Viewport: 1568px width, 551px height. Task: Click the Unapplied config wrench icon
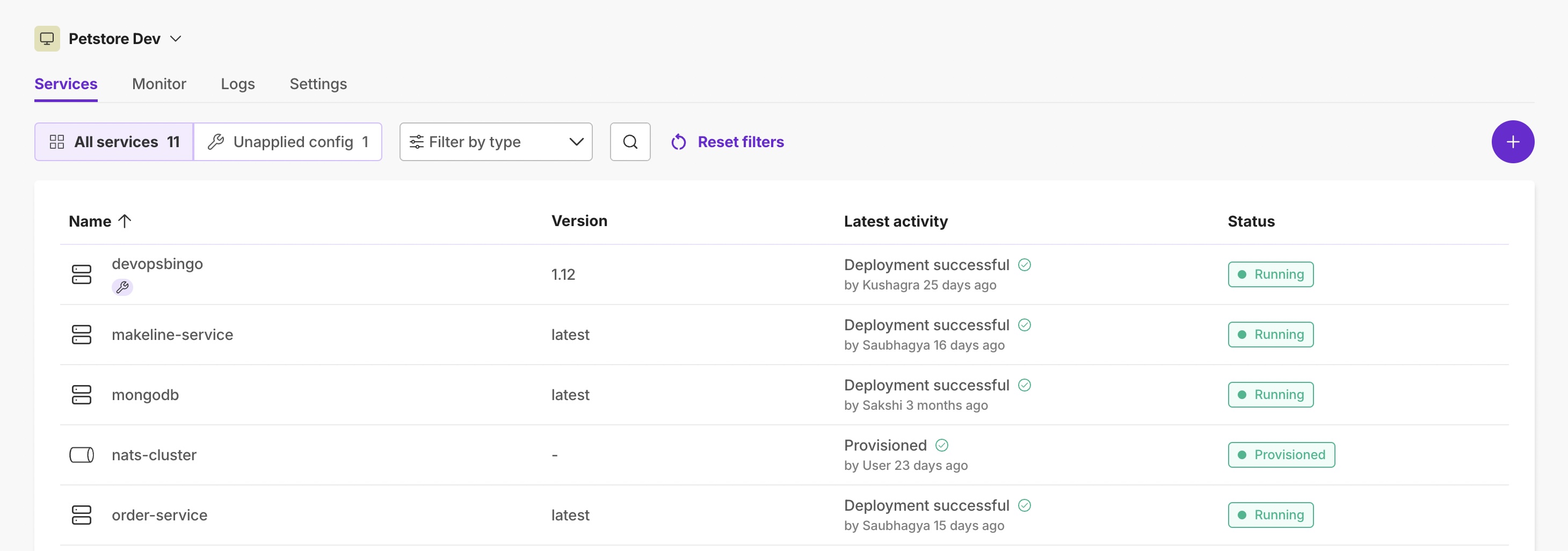(x=215, y=142)
